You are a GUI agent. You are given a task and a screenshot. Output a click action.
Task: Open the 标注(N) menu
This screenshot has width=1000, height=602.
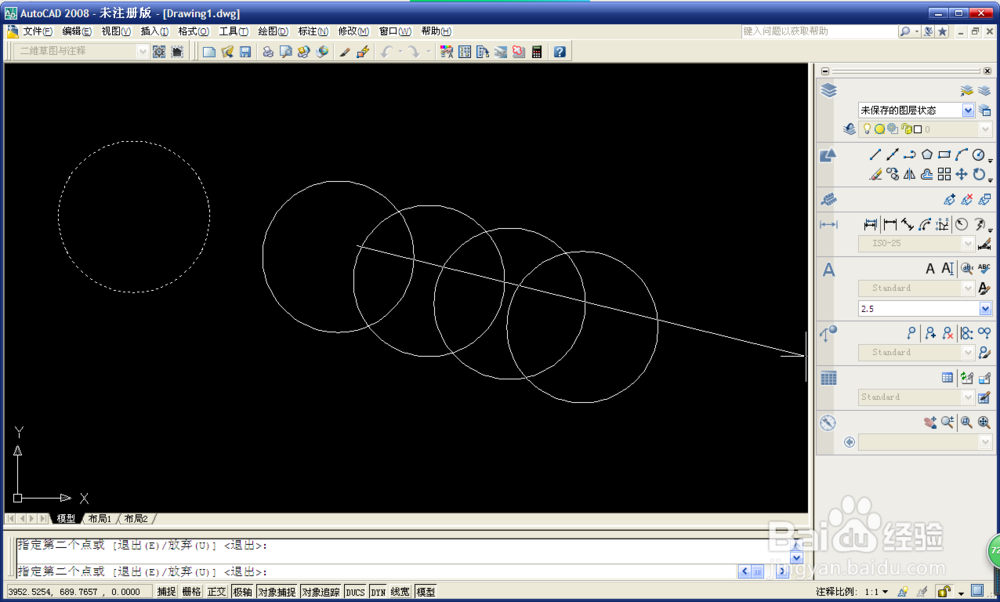coord(313,31)
